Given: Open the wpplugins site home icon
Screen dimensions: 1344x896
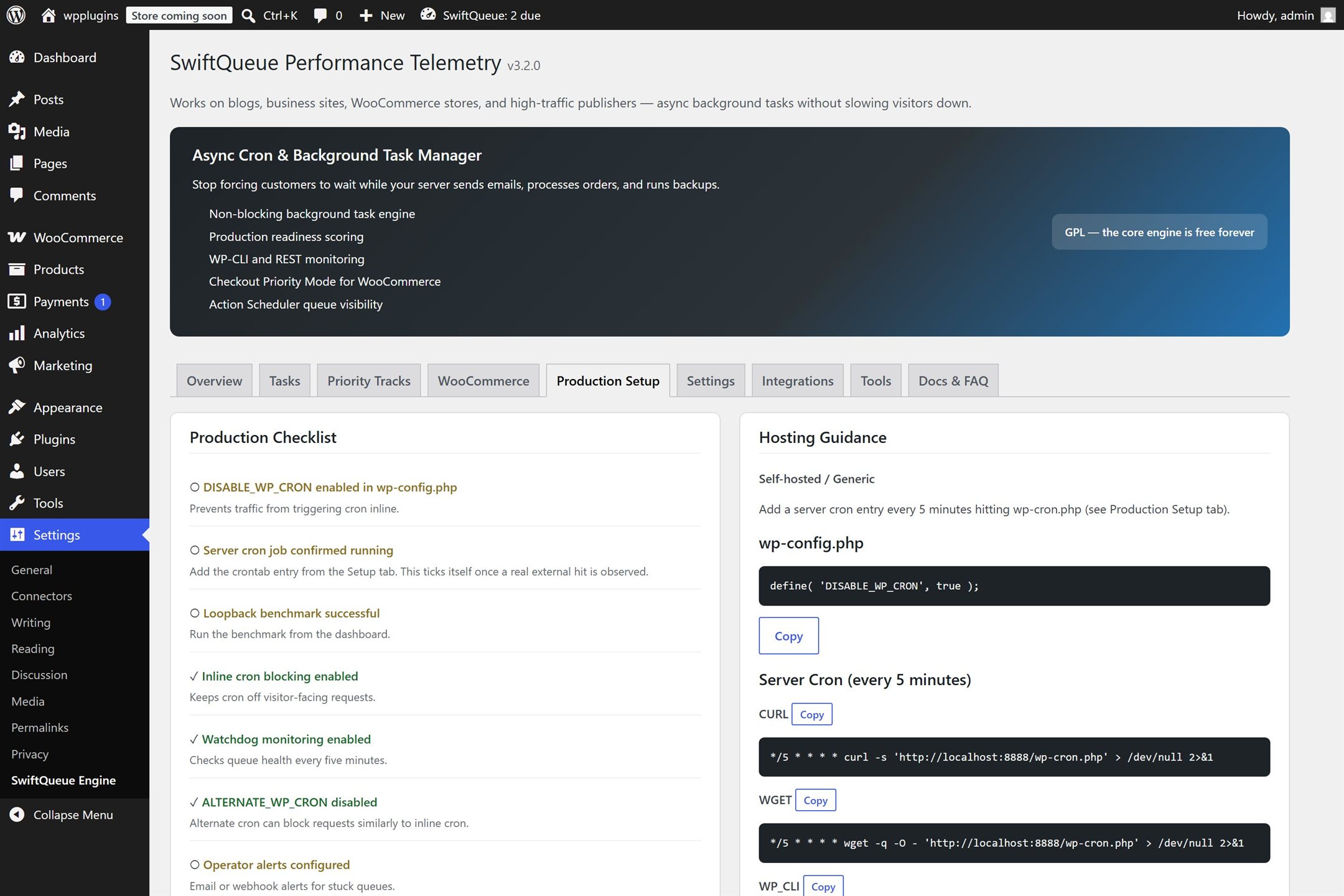Looking at the screenshot, I should [49, 15].
